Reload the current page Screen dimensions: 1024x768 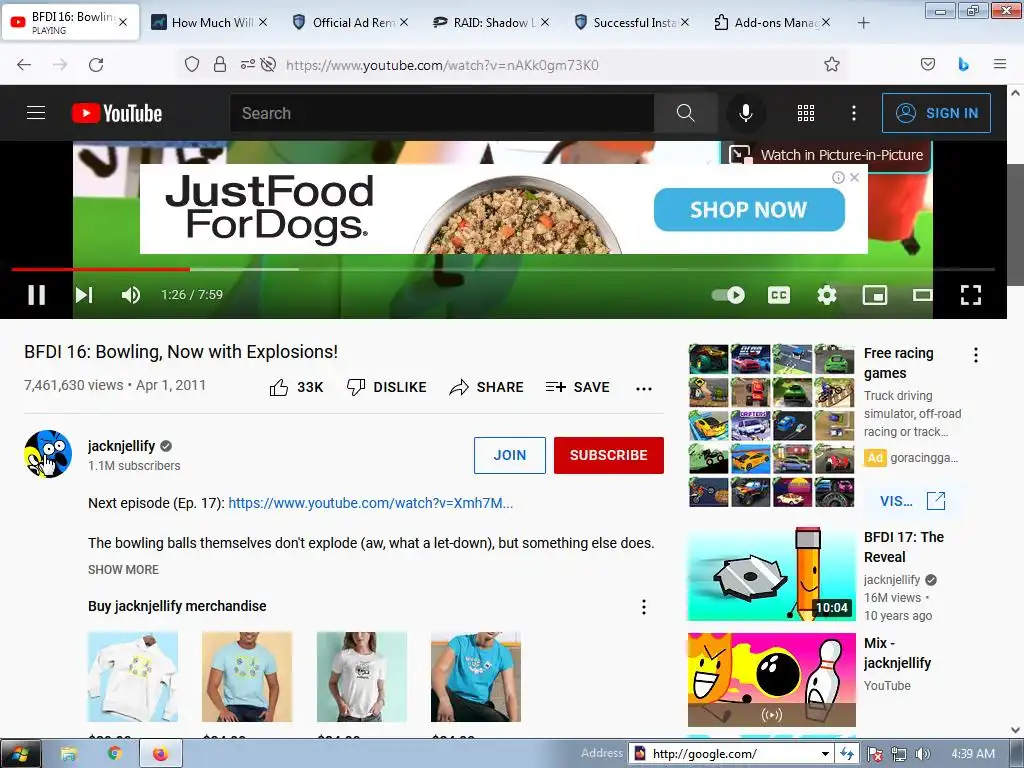(x=96, y=65)
